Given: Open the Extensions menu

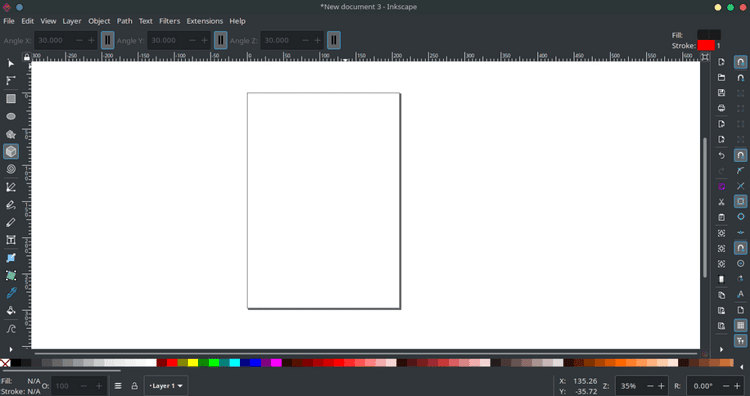Looking at the screenshot, I should [x=204, y=21].
